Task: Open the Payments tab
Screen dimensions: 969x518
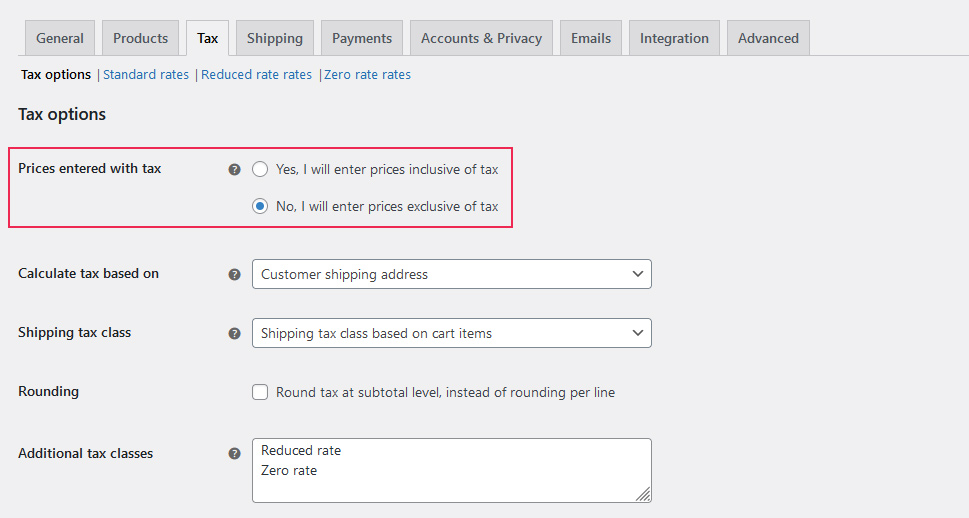Action: tap(362, 38)
